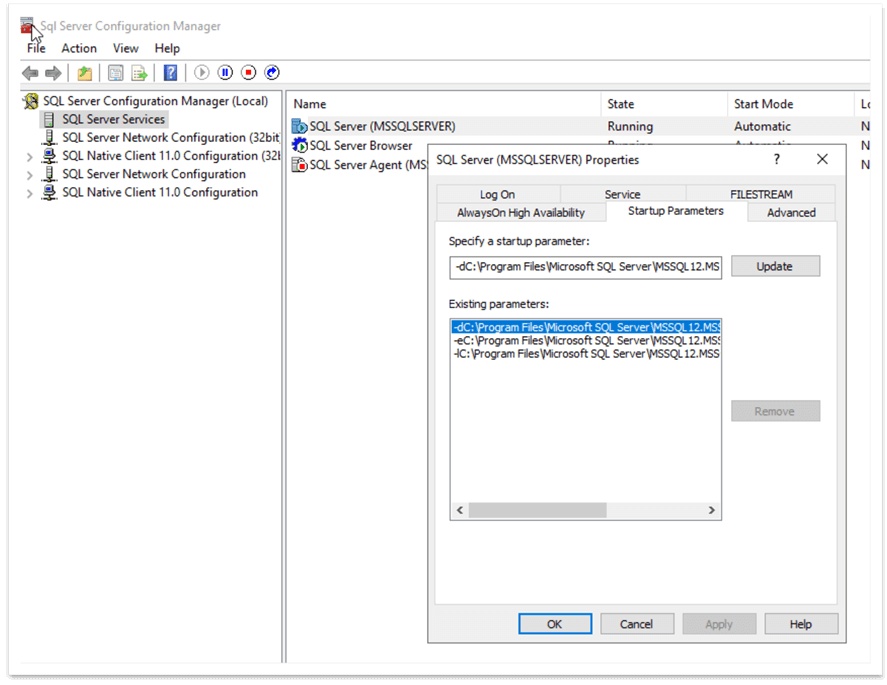Image resolution: width=887 pixels, height=685 pixels.
Task: Click the OK button in the Properties dialog
Action: (x=555, y=623)
